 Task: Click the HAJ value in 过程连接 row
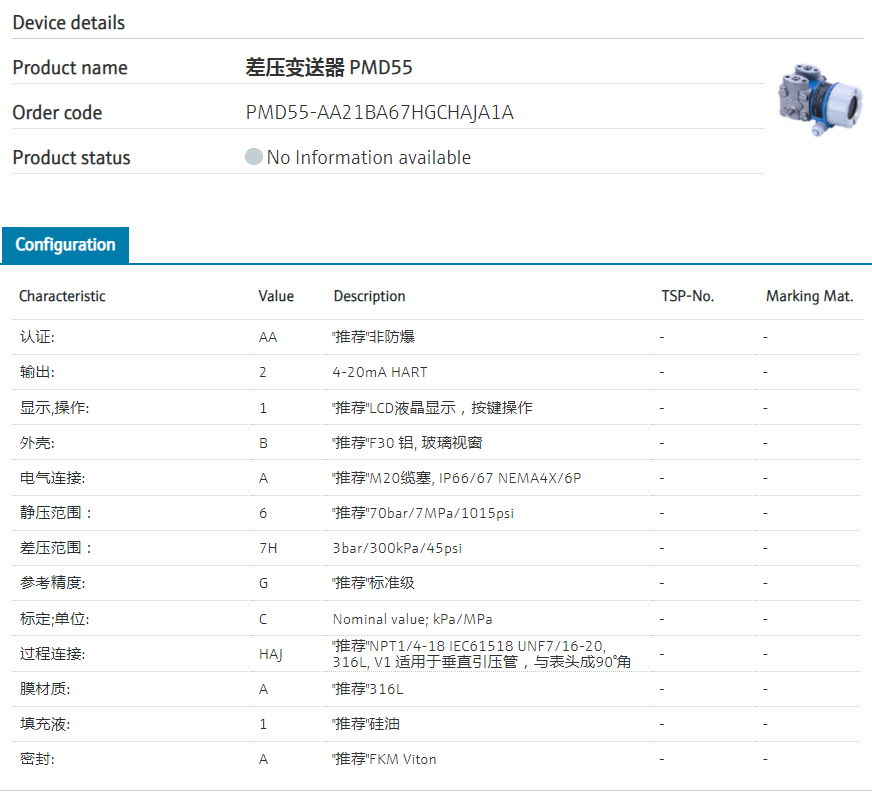270,654
